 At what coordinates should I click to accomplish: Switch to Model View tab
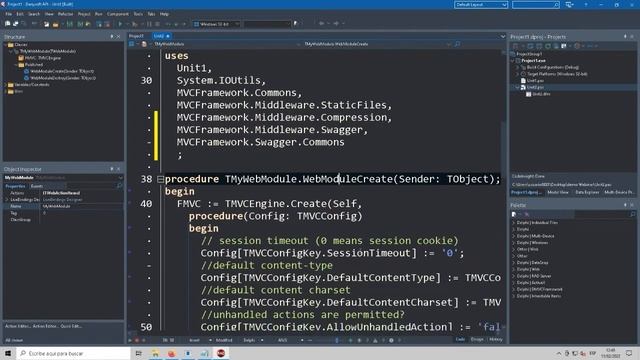click(558, 192)
